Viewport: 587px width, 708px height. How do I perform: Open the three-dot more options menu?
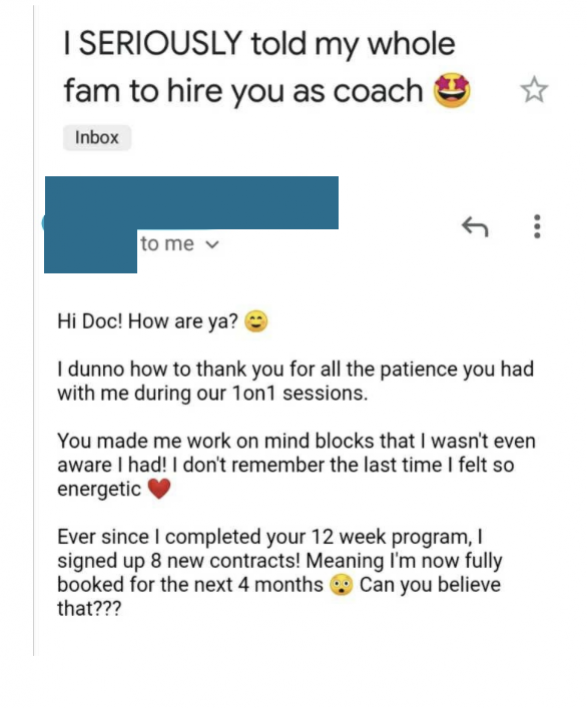(537, 226)
